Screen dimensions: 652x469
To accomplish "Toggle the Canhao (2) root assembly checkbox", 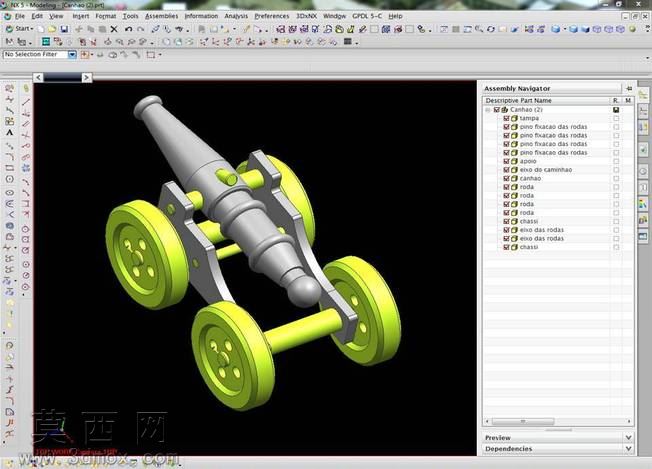I will (496, 110).
